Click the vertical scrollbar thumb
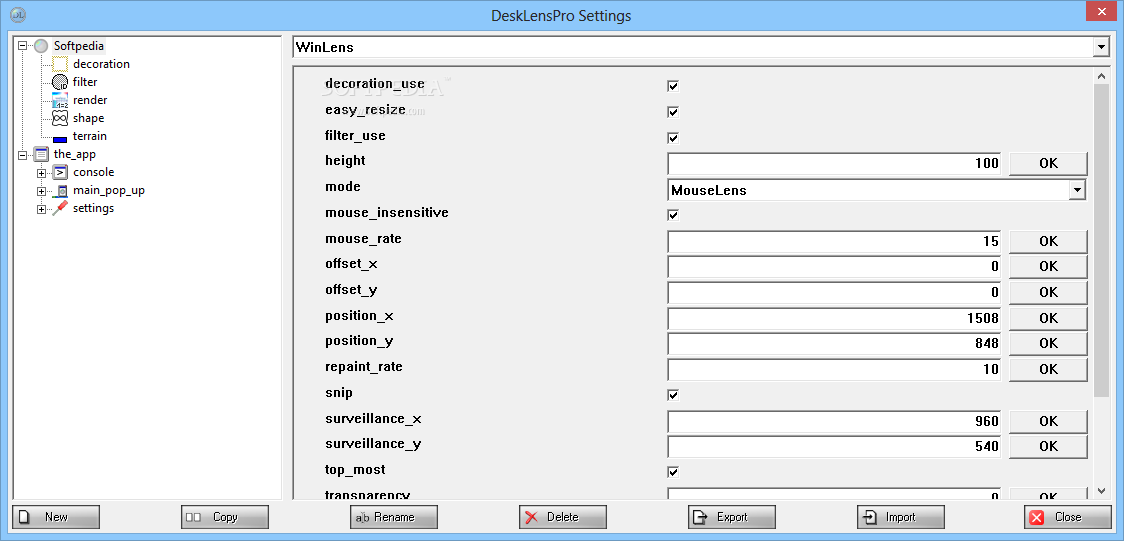1124x541 pixels. coord(1102,239)
